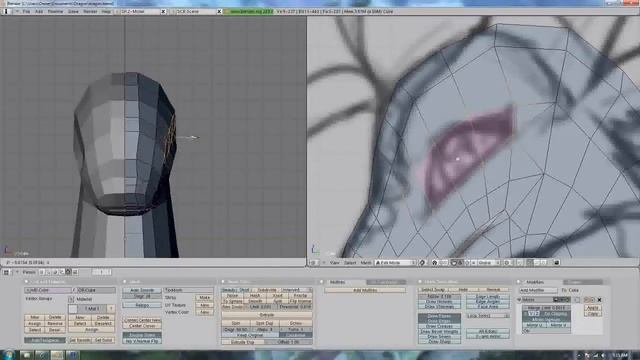Toggle the Keep Original option
Image resolution: width=640 pixels, height=360 pixels.
click(x=250, y=335)
